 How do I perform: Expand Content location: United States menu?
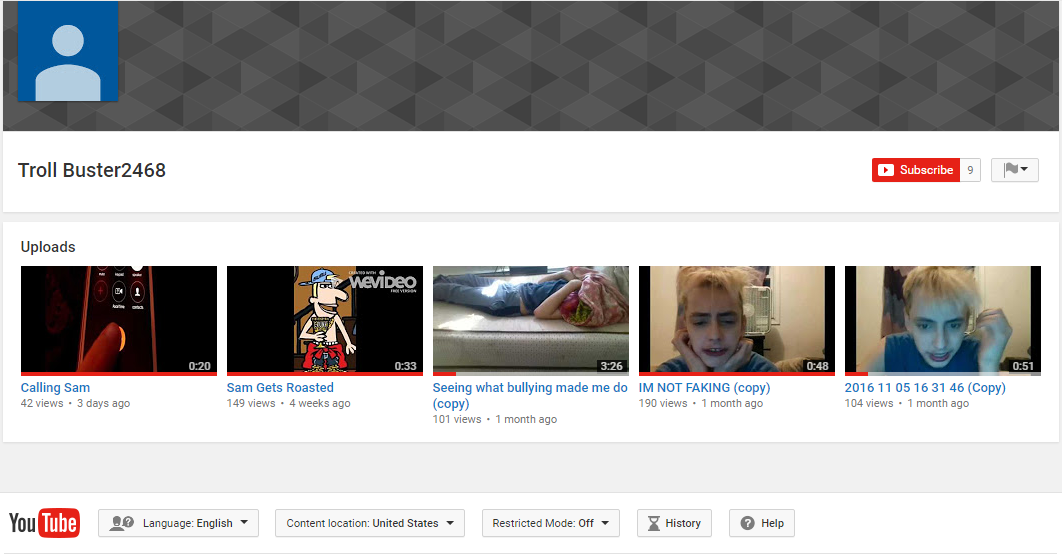(369, 523)
